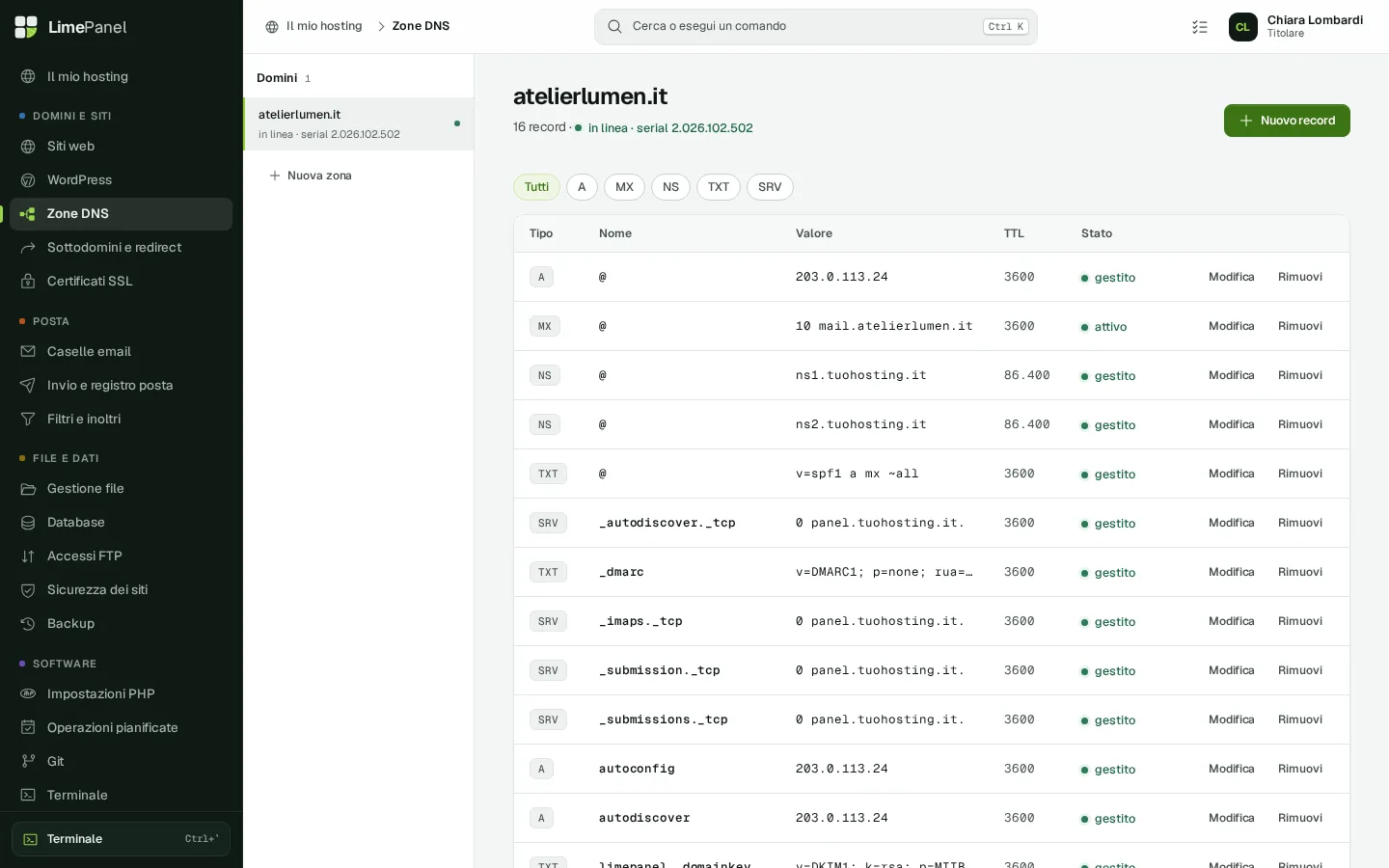1389x868 pixels.
Task: Open Il mio hosting globe icon in sidebar
Action: pos(28,77)
